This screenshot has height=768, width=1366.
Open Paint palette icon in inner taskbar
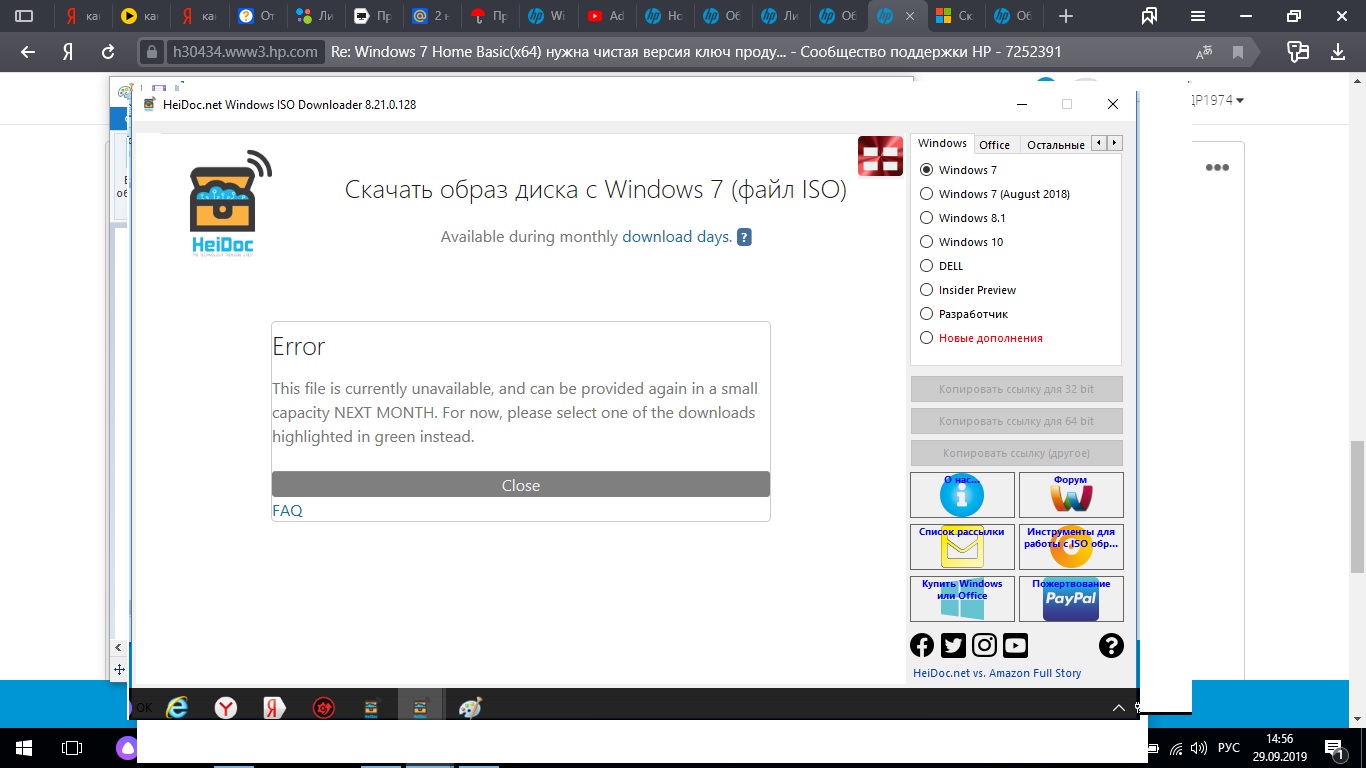(x=470, y=708)
